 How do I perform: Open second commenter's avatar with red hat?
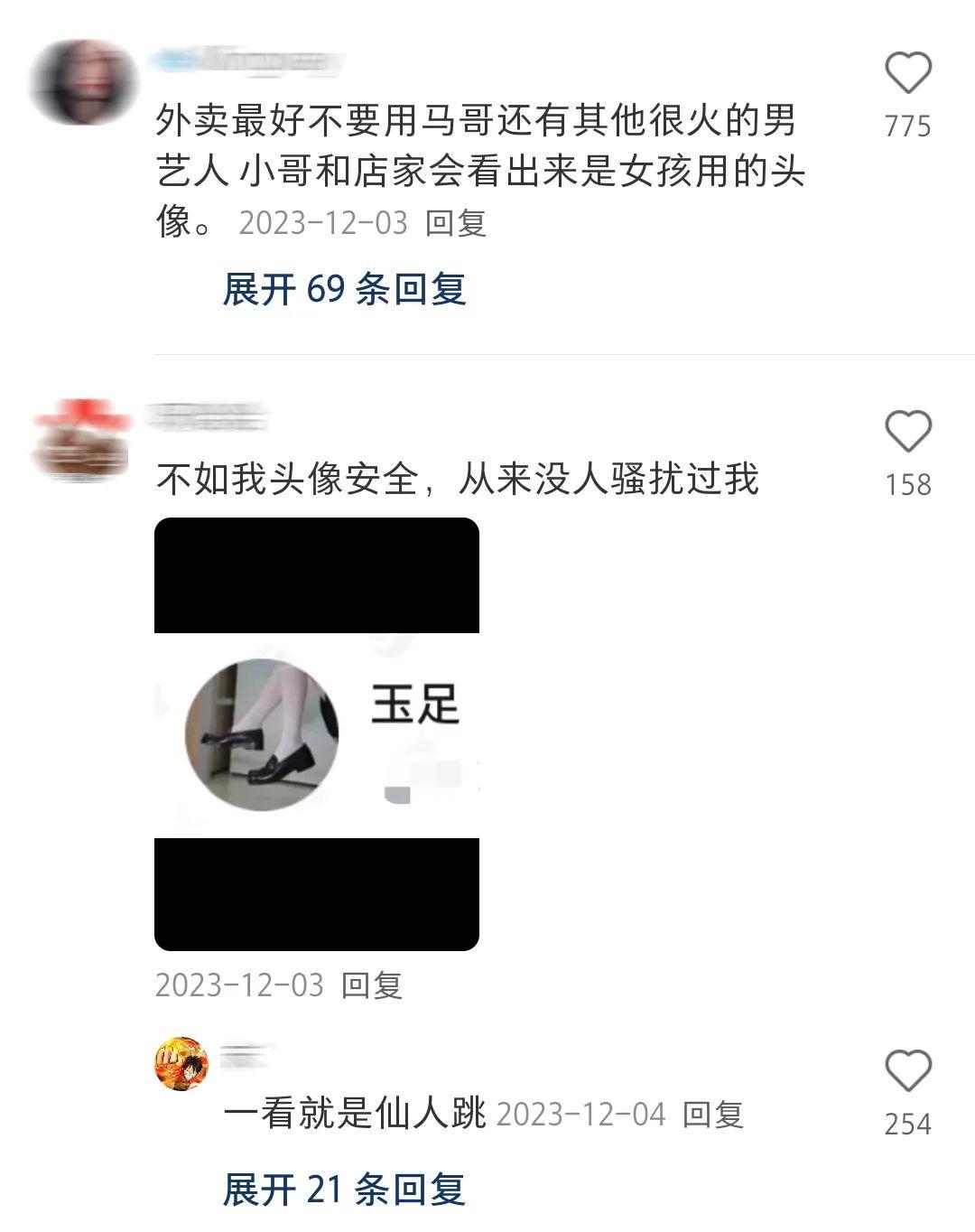[81, 440]
